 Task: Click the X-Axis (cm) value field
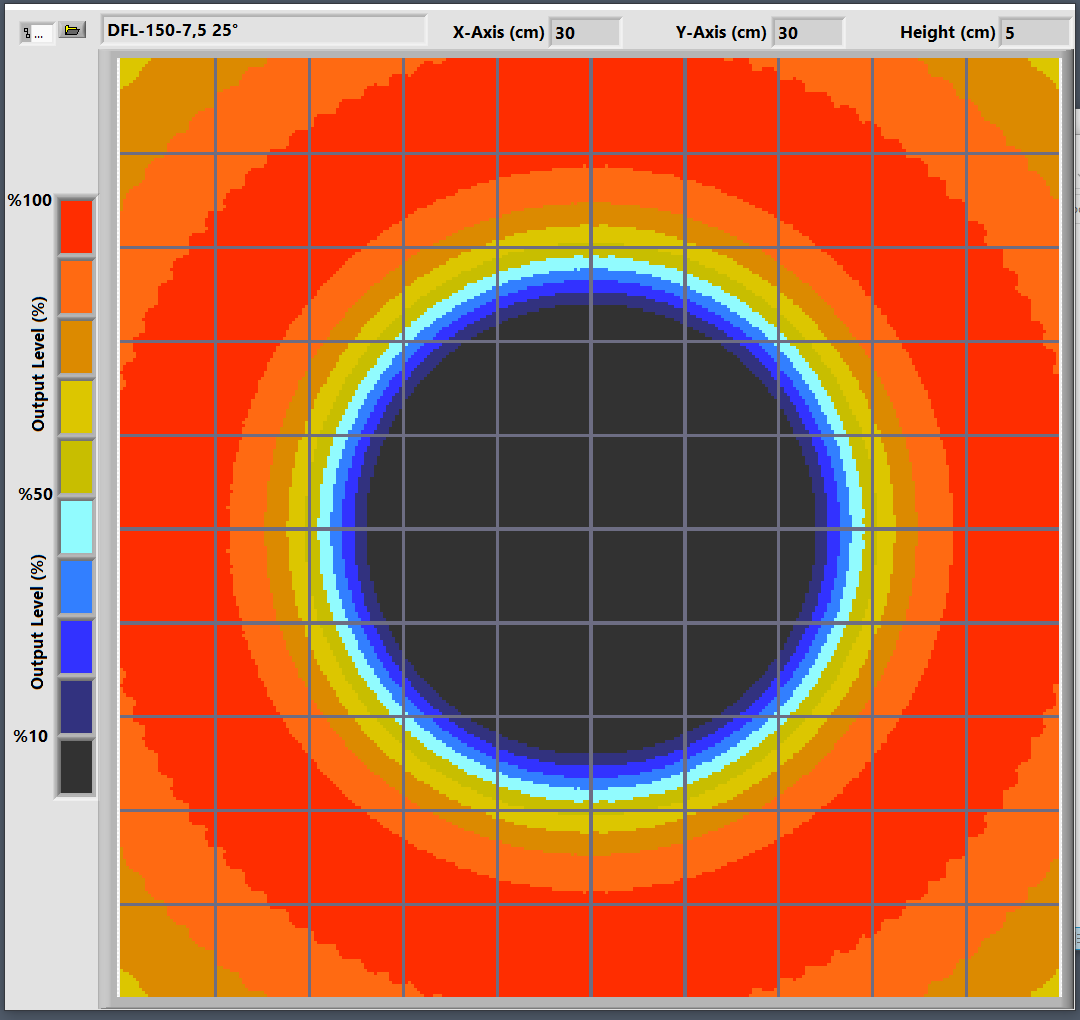[x=585, y=33]
